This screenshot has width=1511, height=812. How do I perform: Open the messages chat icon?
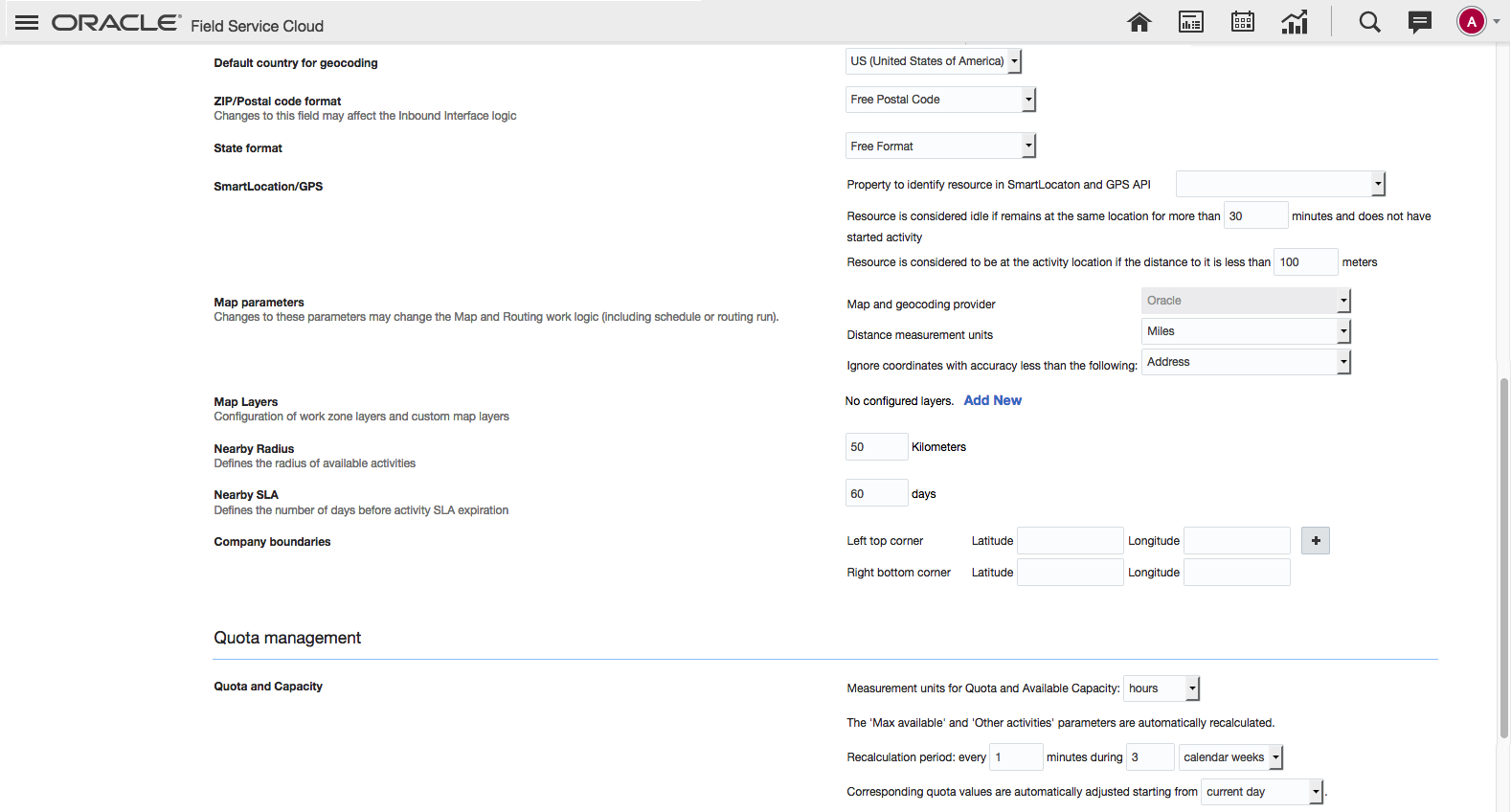(1419, 22)
